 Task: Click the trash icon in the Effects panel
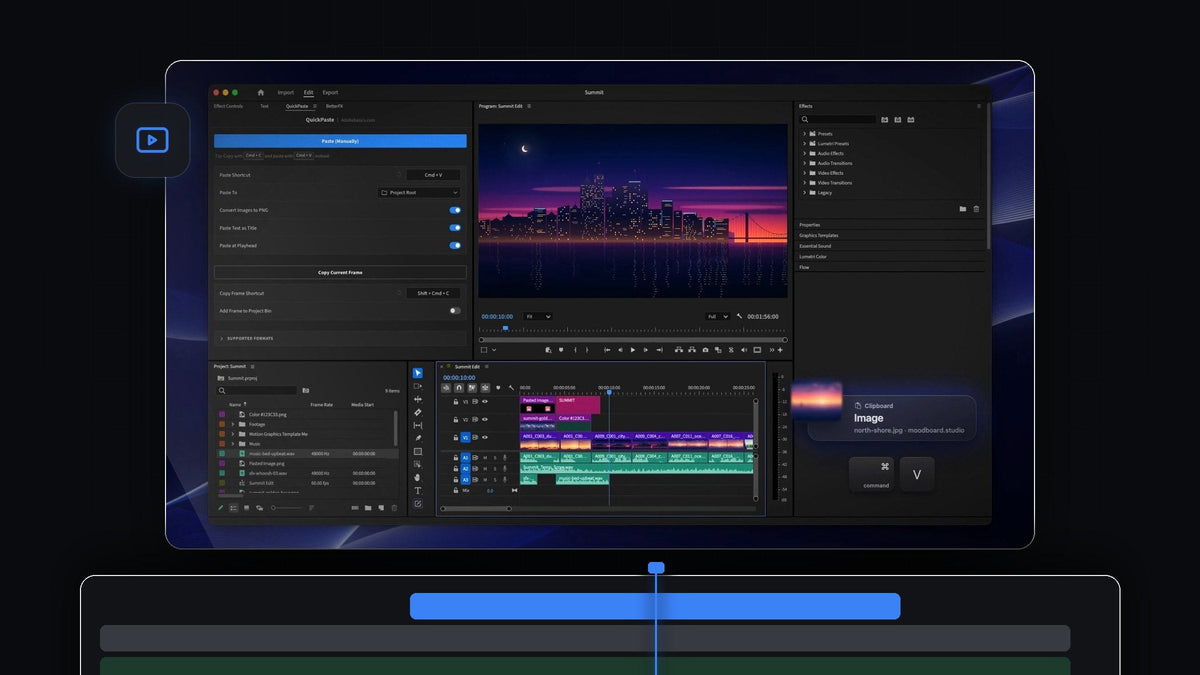pyautogui.click(x=976, y=209)
